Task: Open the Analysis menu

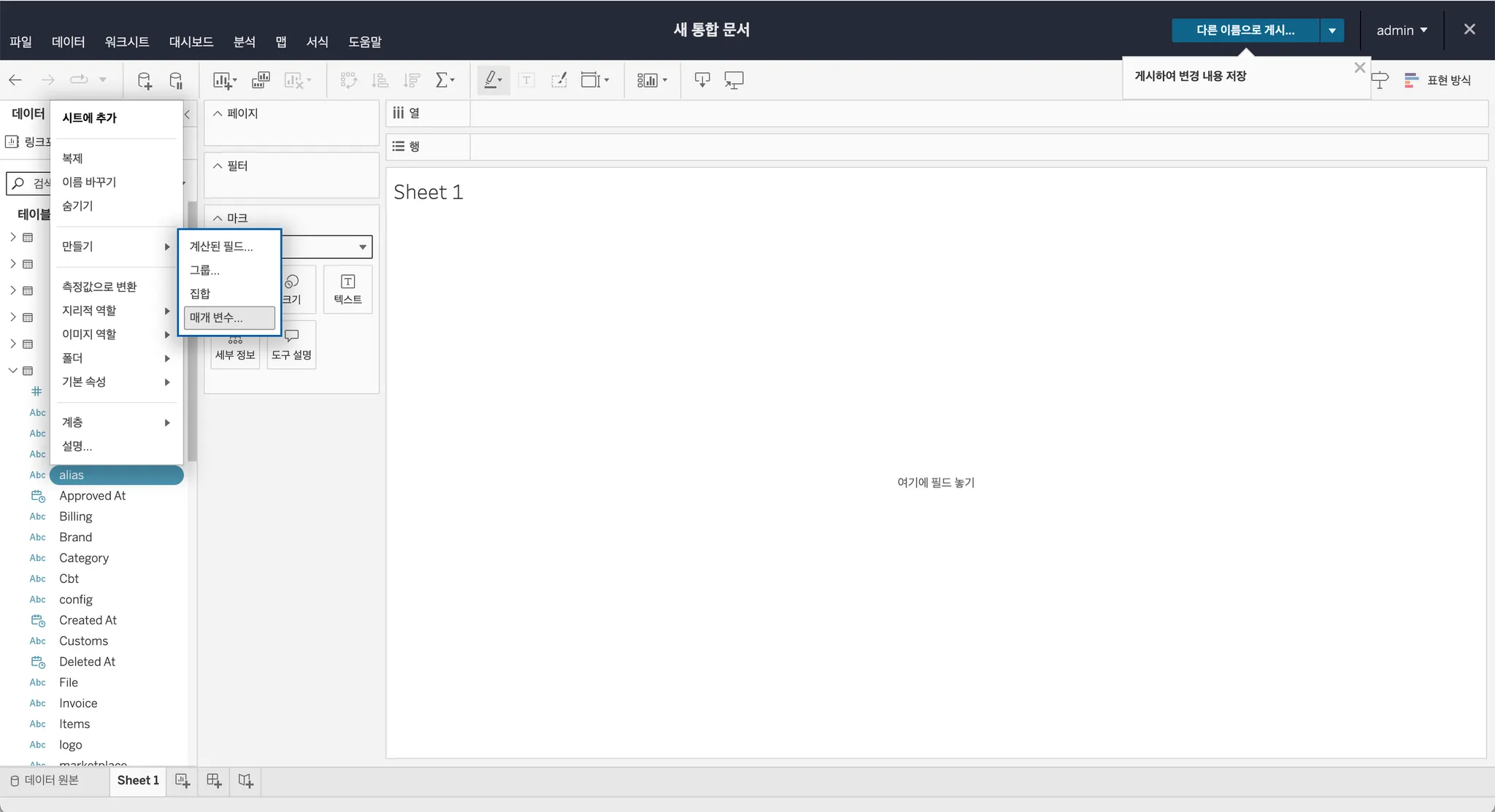Action: (x=244, y=42)
